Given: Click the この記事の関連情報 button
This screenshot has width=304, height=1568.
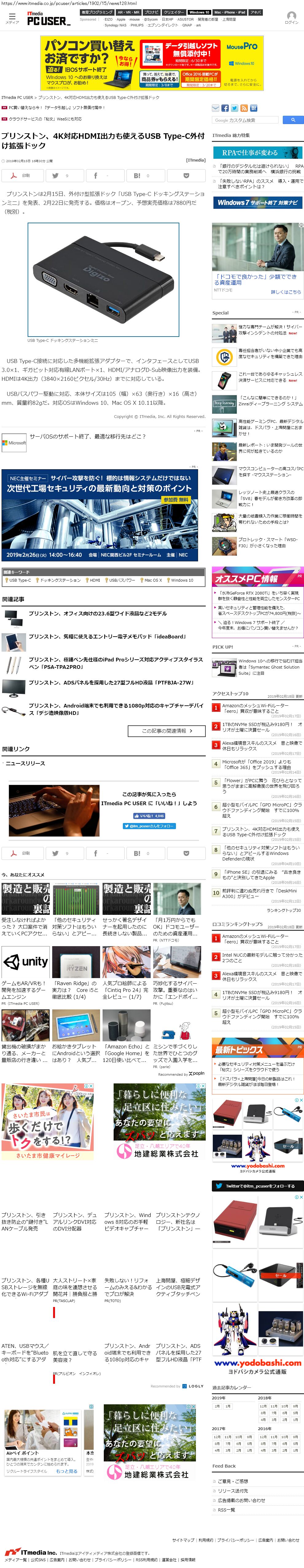Looking at the screenshot, I should click(x=166, y=731).
